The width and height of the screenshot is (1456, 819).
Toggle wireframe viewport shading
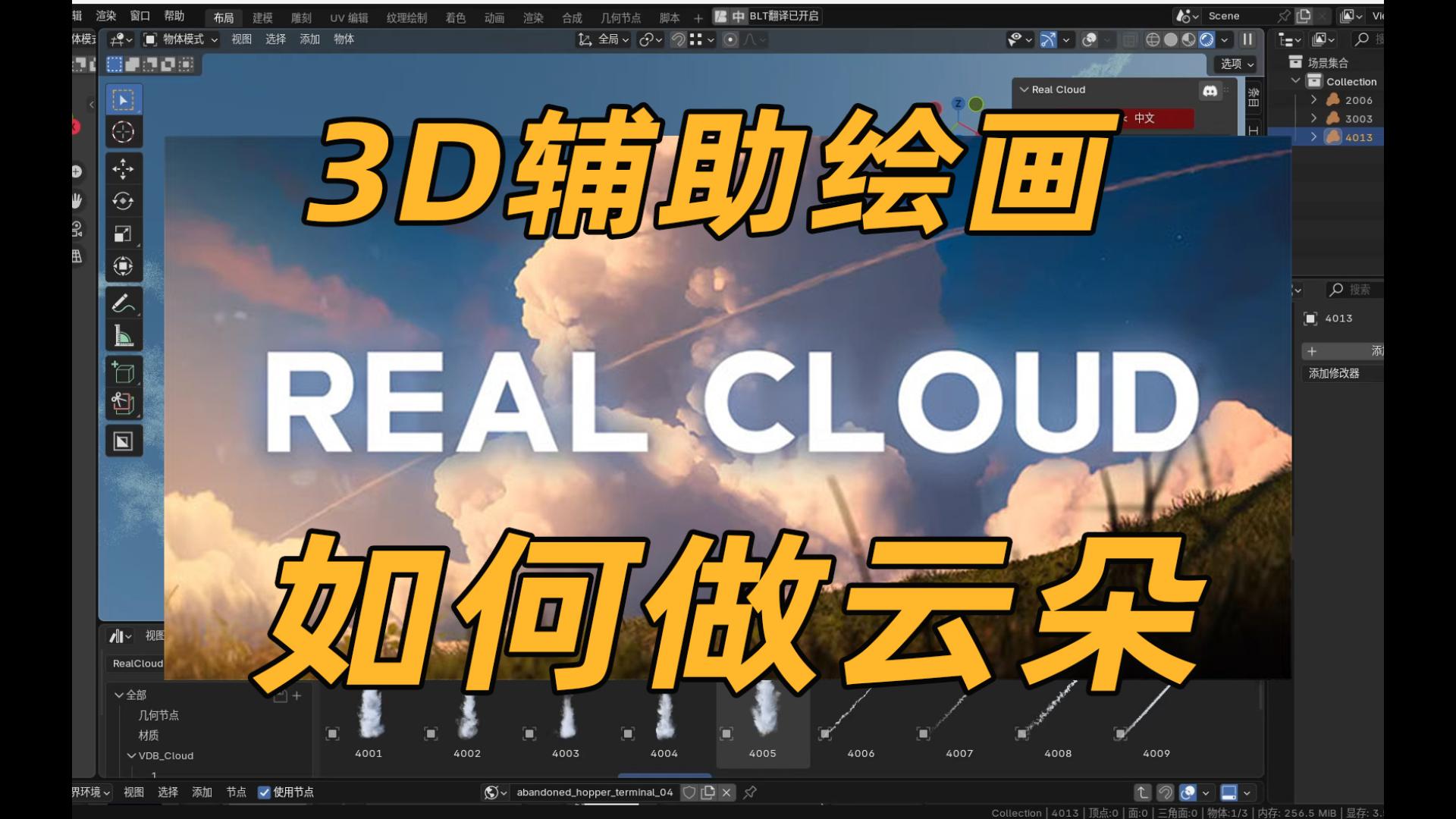[x=1153, y=39]
